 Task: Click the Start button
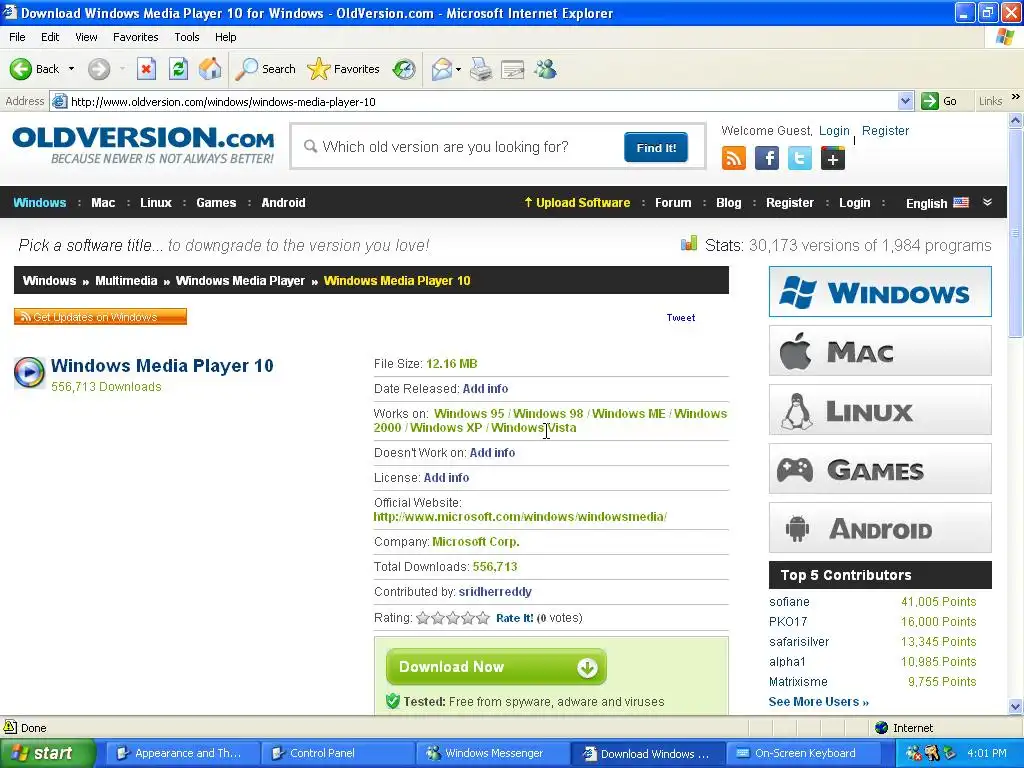48,753
